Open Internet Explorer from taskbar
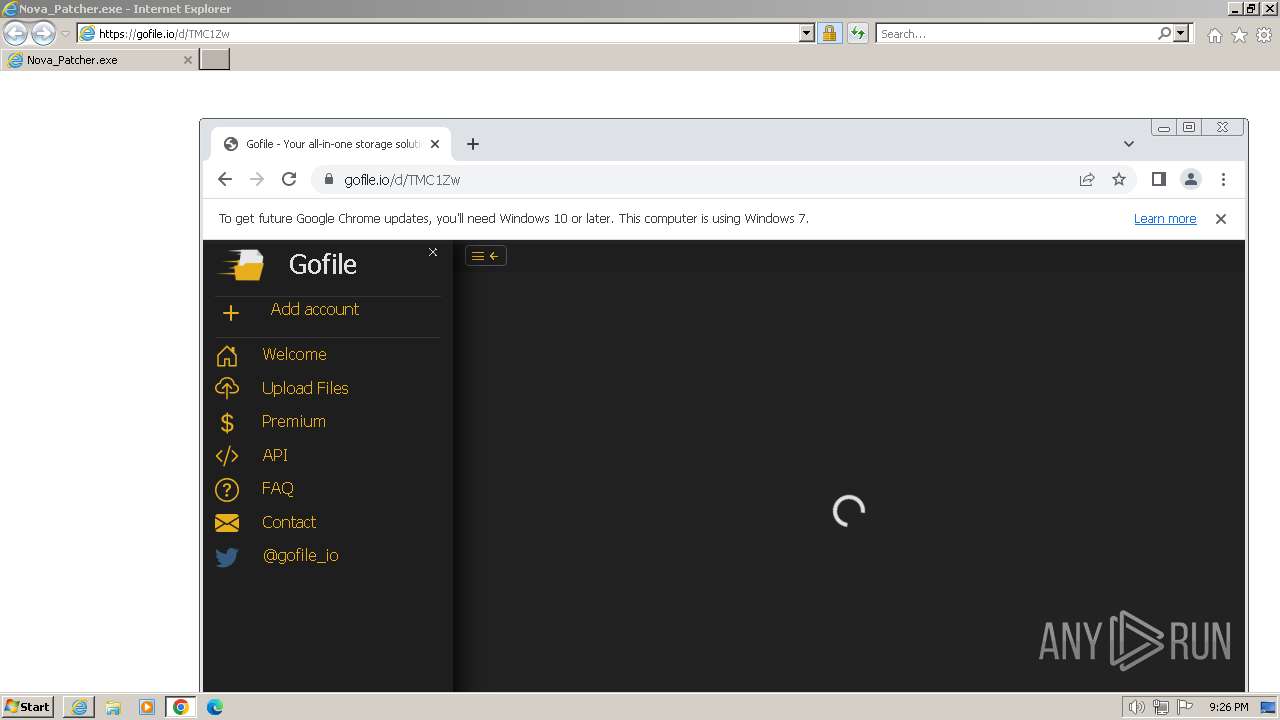Image resolution: width=1280 pixels, height=720 pixels. point(79,707)
